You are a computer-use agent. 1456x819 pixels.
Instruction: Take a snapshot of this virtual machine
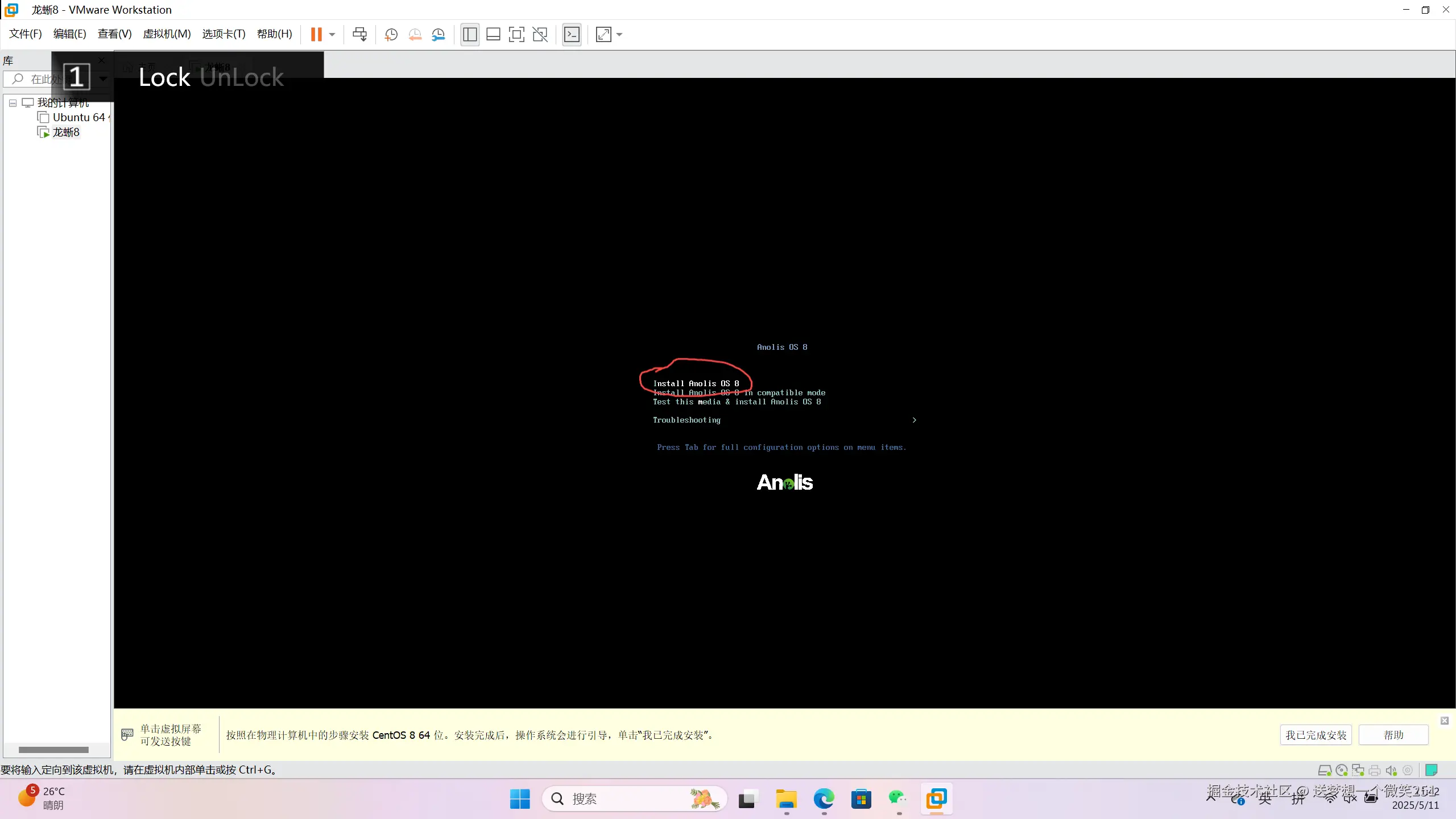point(391,34)
